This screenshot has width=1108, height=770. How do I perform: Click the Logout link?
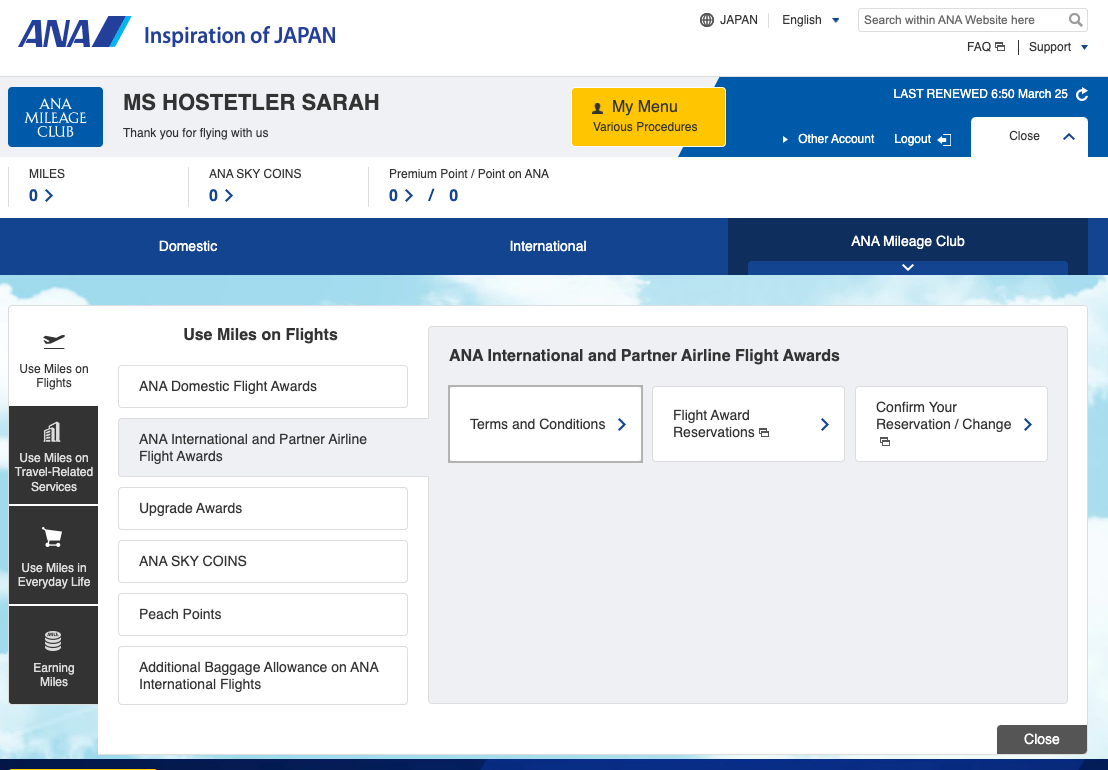(x=921, y=139)
